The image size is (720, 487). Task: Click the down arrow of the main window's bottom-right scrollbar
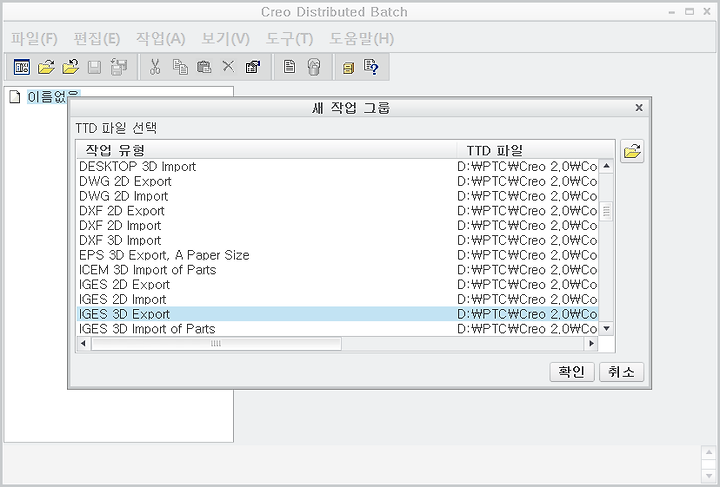pyautogui.click(x=709, y=475)
